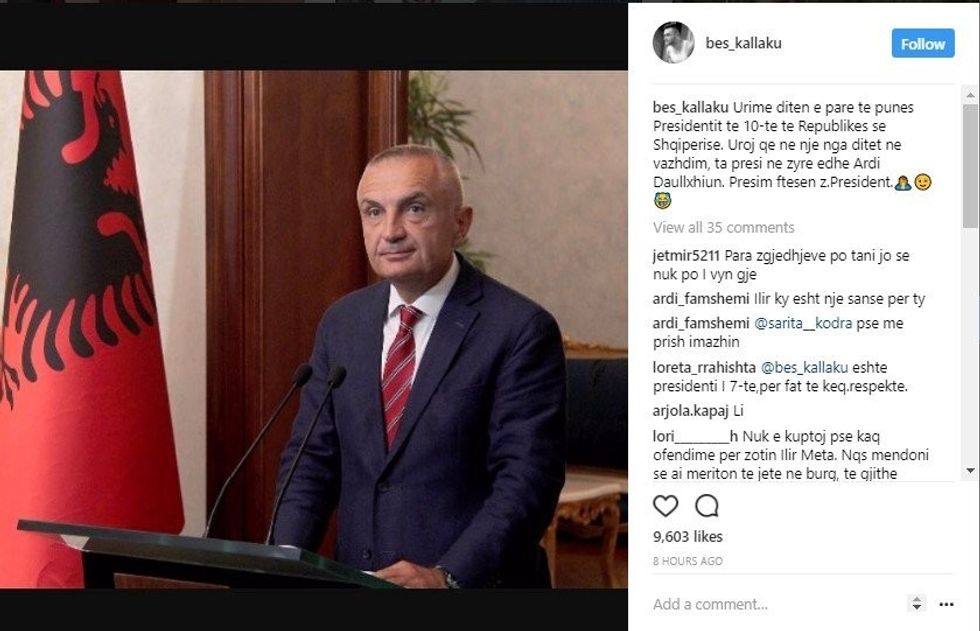Open the 8 hours ago timestamp link

point(688,561)
